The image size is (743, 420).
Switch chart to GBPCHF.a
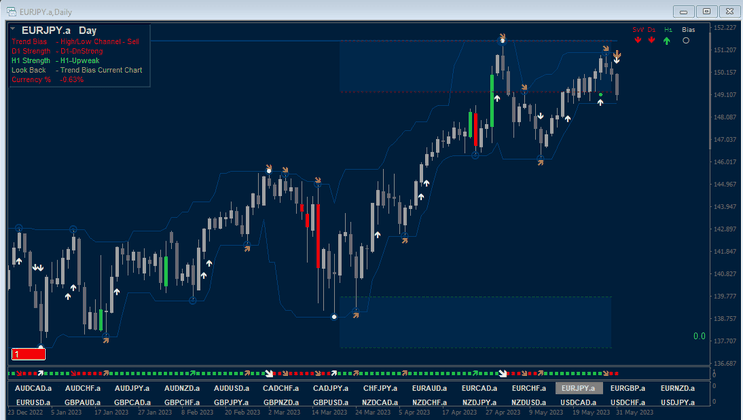pos(182,402)
